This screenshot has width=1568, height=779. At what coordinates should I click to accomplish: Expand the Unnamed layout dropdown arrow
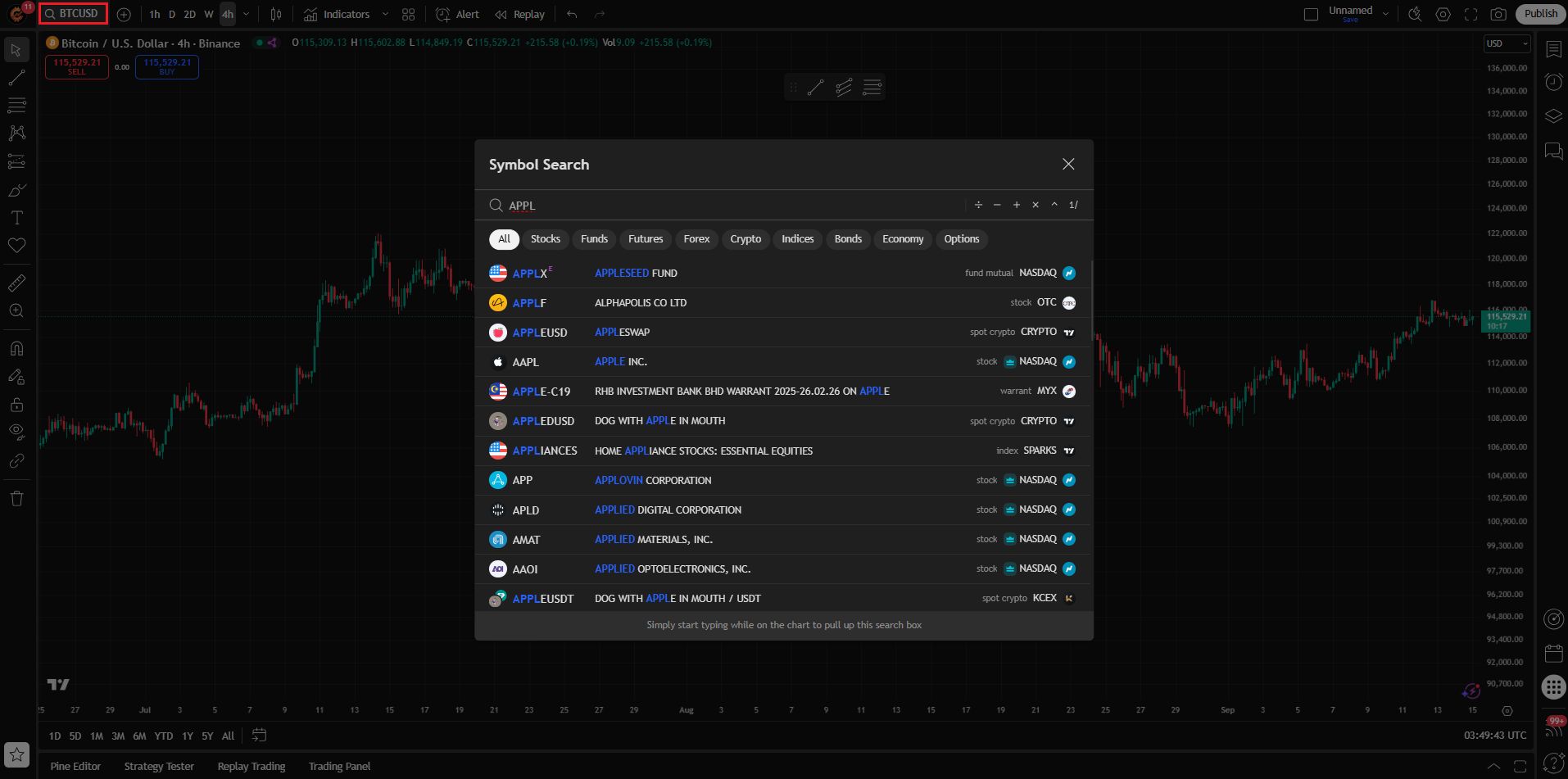click(1385, 14)
